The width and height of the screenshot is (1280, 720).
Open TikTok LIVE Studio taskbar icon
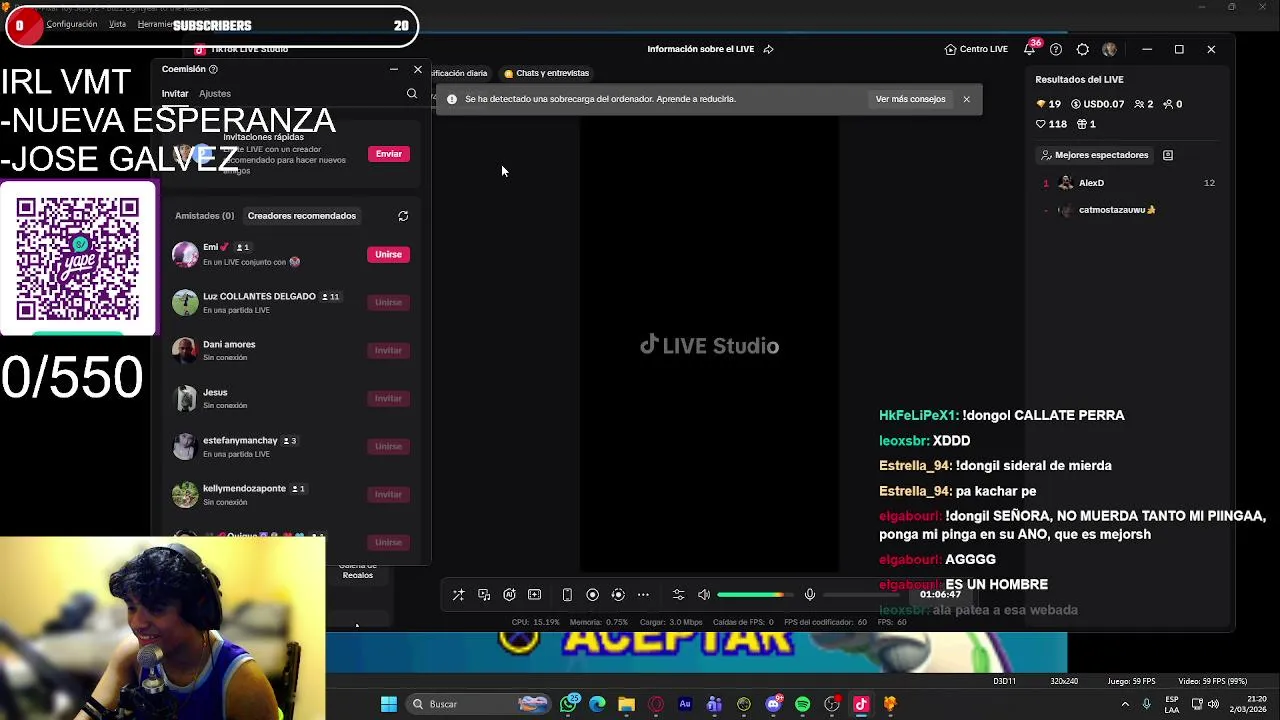(861, 704)
